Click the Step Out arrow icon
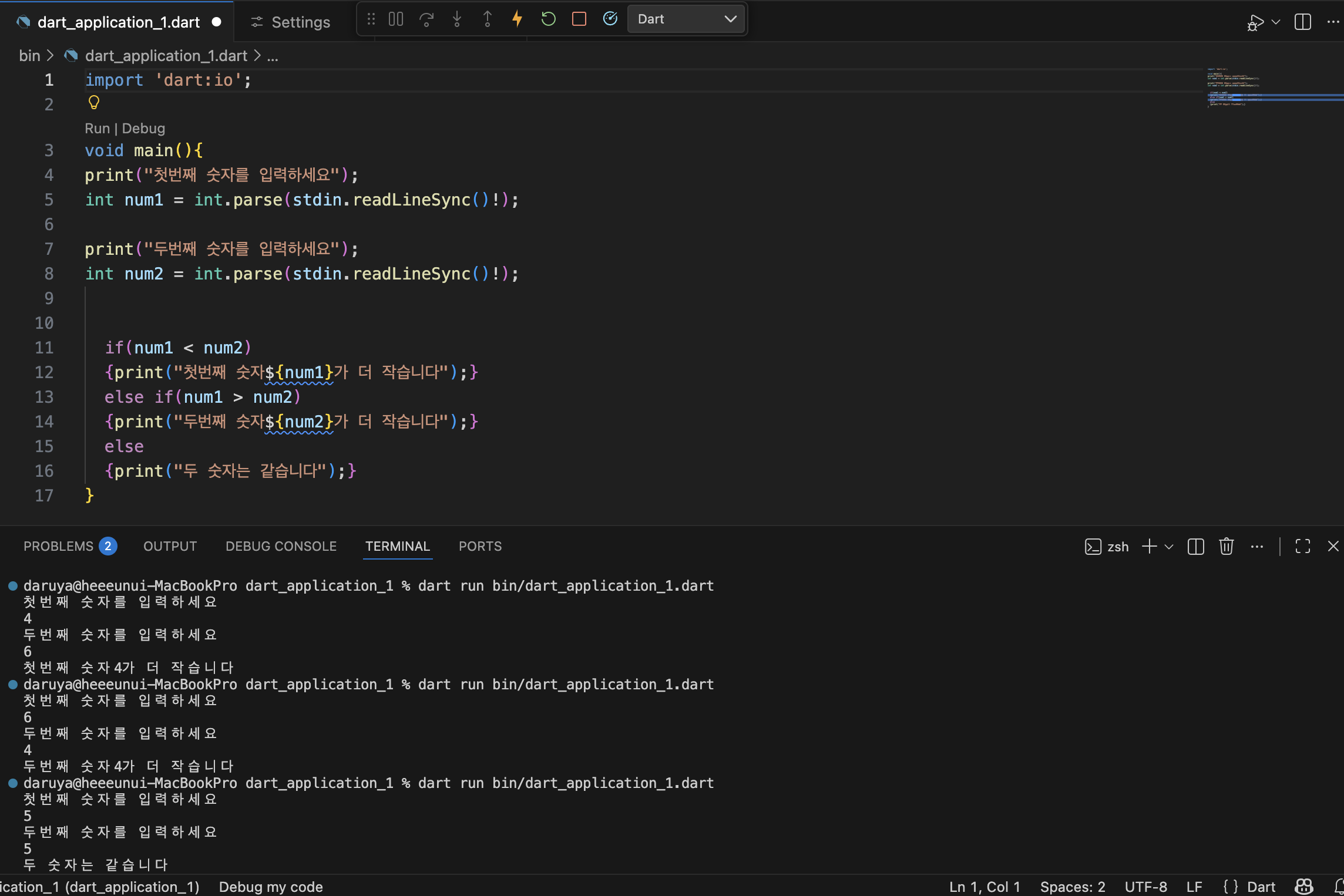1344x896 pixels. pyautogui.click(x=488, y=19)
